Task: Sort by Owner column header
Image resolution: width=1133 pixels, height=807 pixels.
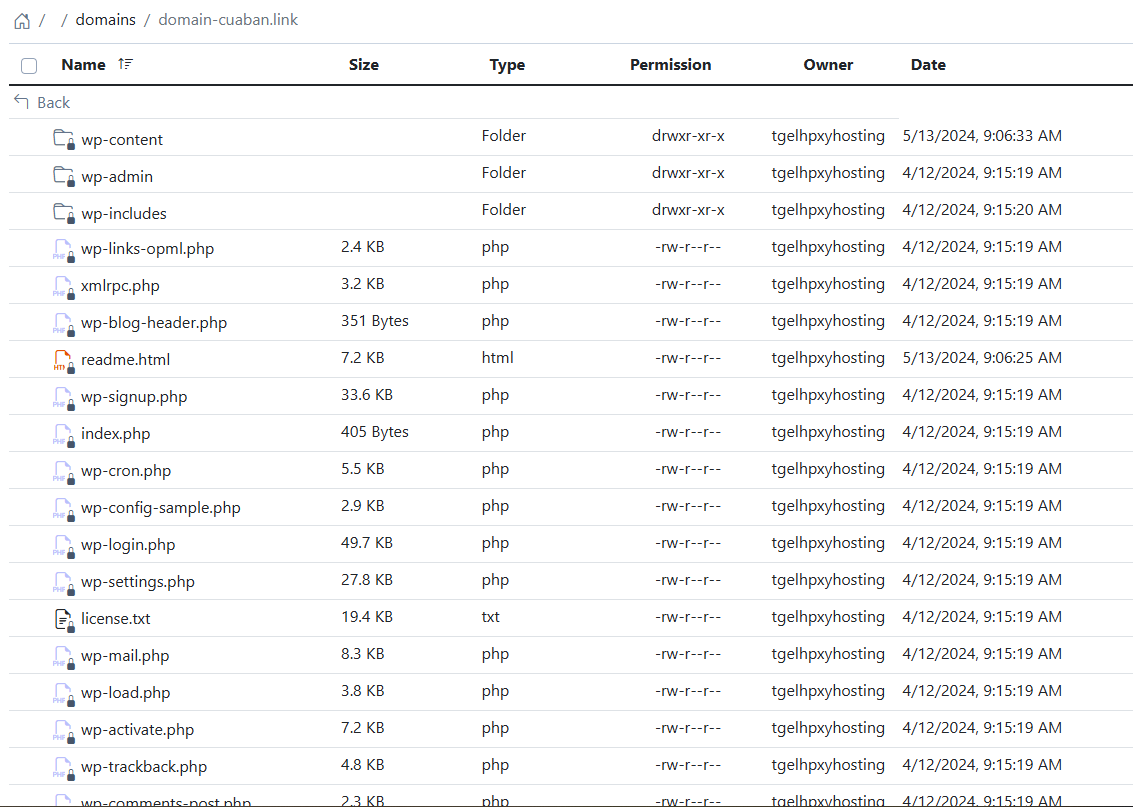Action: [x=828, y=65]
